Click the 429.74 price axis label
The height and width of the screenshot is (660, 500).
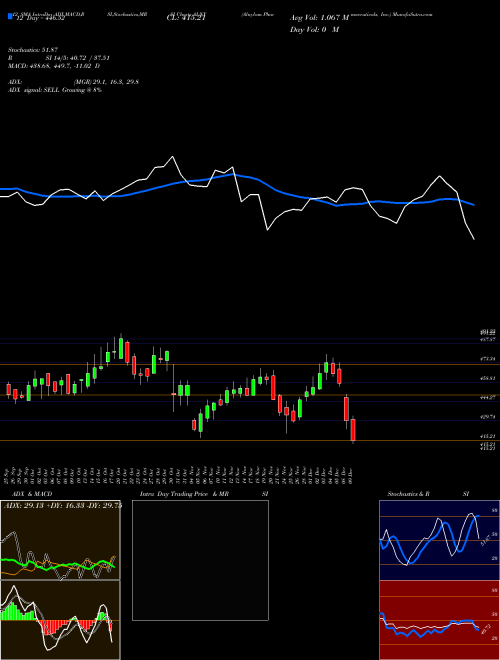point(489,417)
